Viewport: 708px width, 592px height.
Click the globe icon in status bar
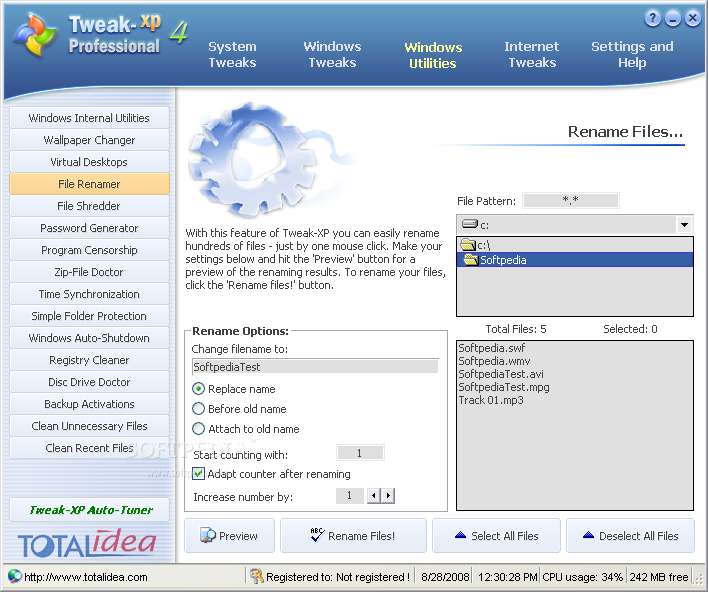[x=15, y=576]
